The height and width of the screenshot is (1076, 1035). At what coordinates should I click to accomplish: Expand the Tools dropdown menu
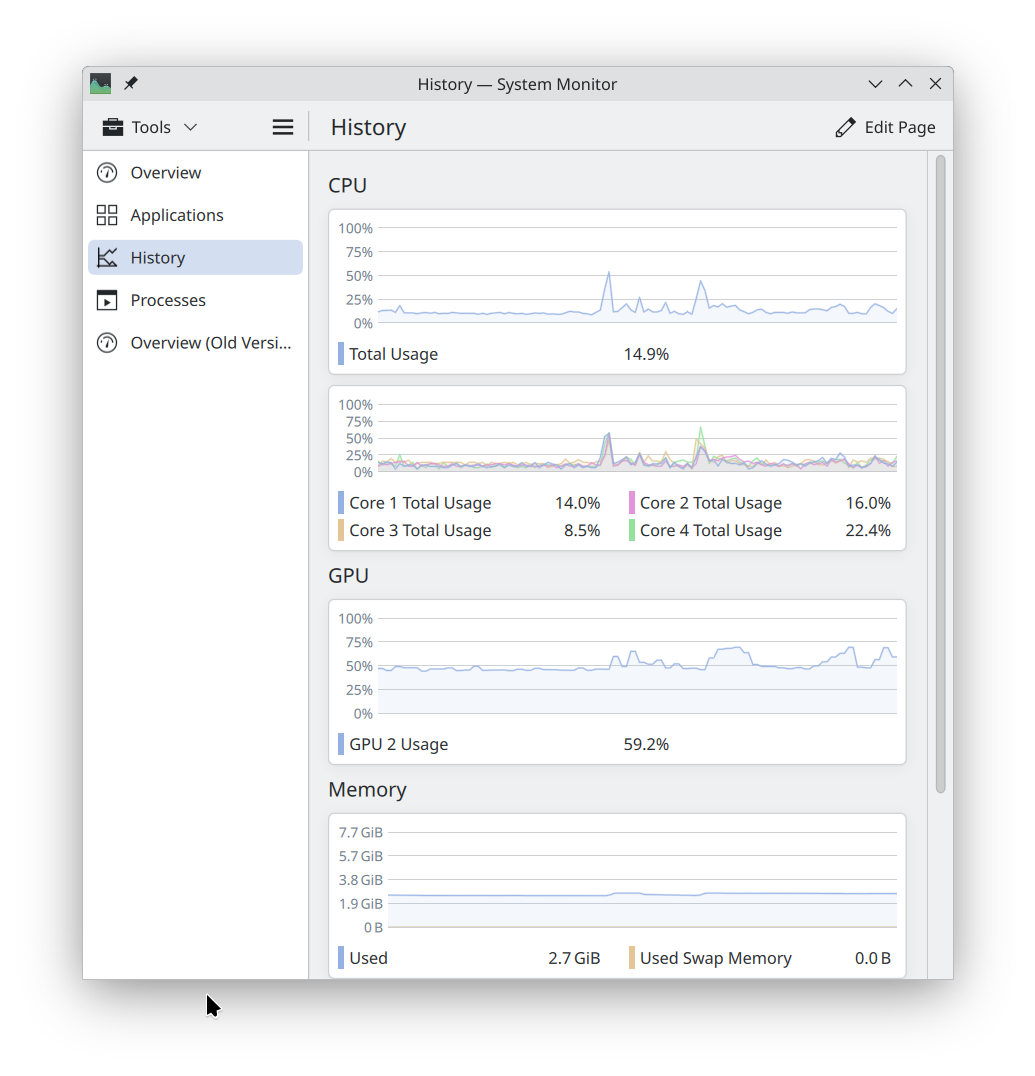[x=190, y=127]
